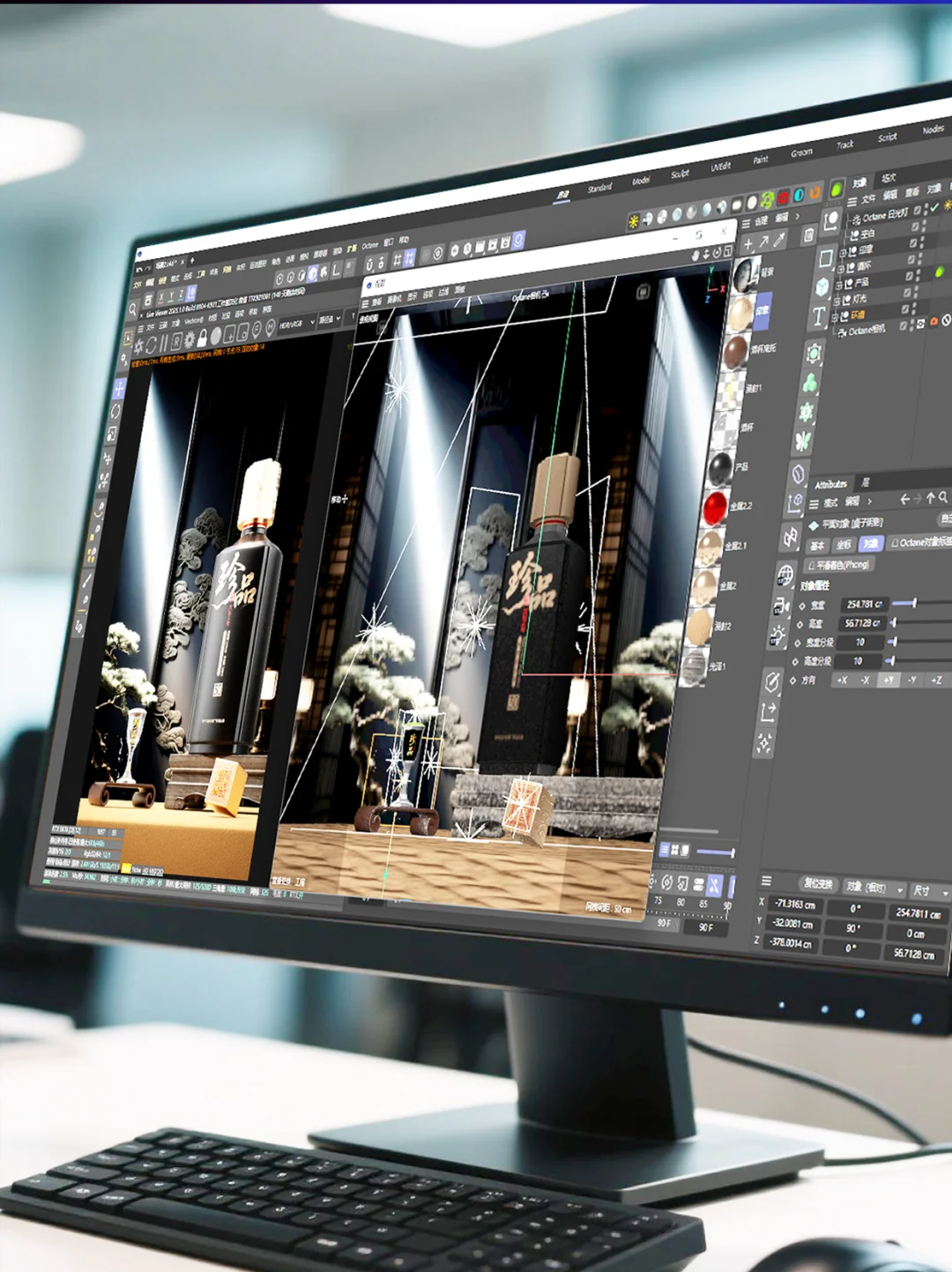Screen dimensions: 952x1272
Task: Click the green Octane settings gear icon
Action: pyautogui.click(x=767, y=200)
